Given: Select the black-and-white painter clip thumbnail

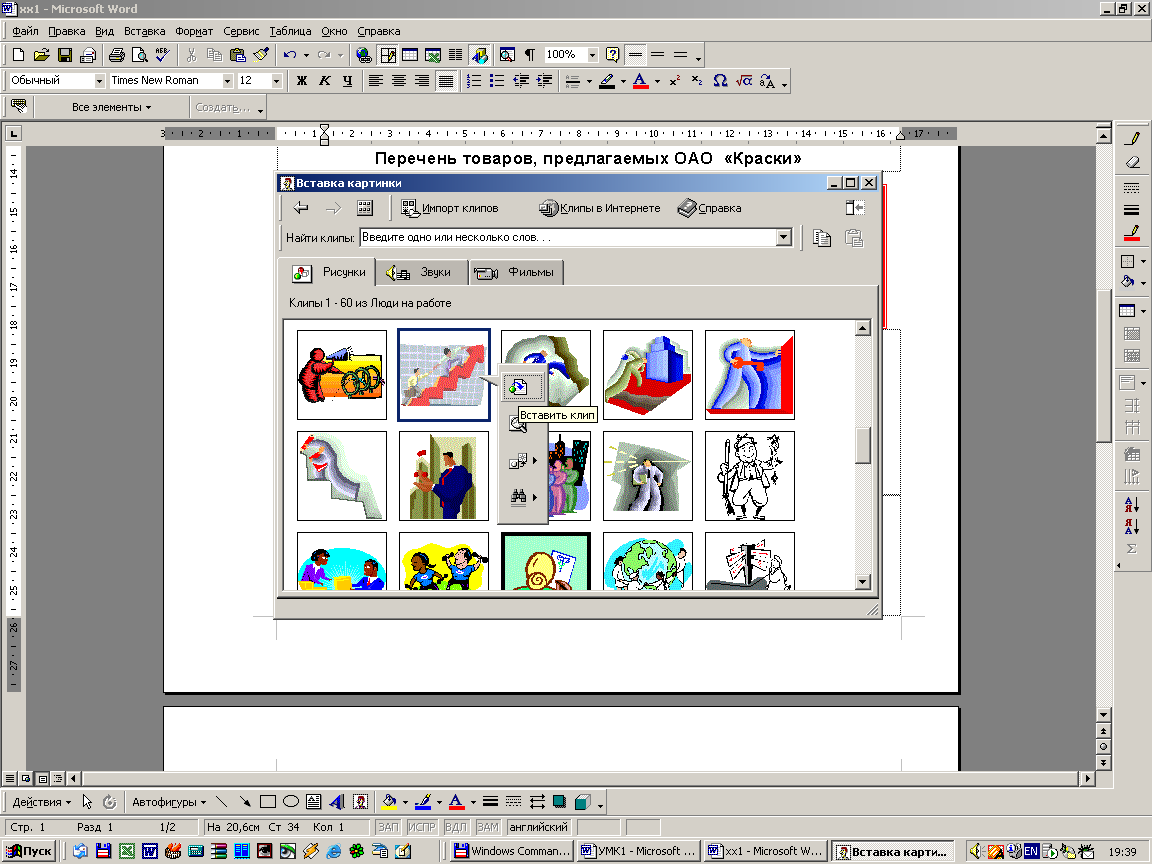Looking at the screenshot, I should click(x=749, y=476).
